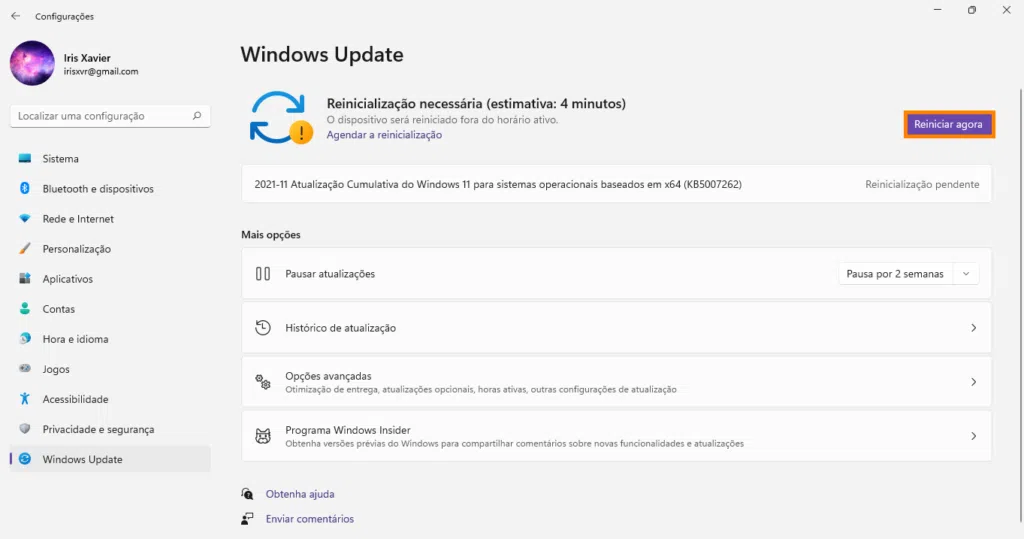
Task: Click the Windows Update sidebar icon
Action: tap(25, 459)
